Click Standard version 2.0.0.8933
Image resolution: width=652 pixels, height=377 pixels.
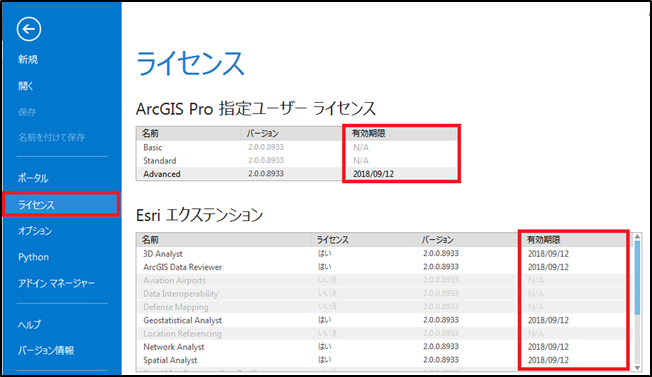pos(266,160)
